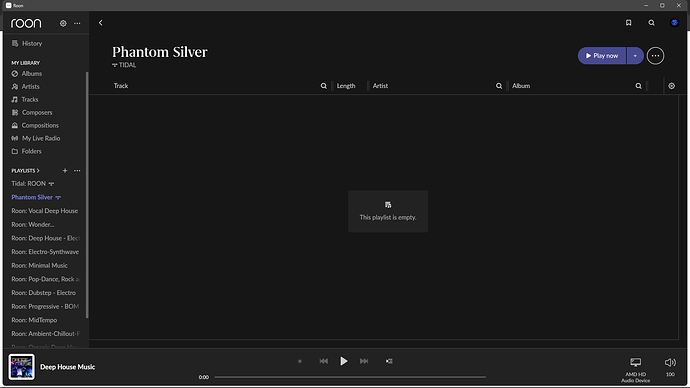The height and width of the screenshot is (388, 690).
Task: Open Composers in My Library
Action: coord(32,113)
